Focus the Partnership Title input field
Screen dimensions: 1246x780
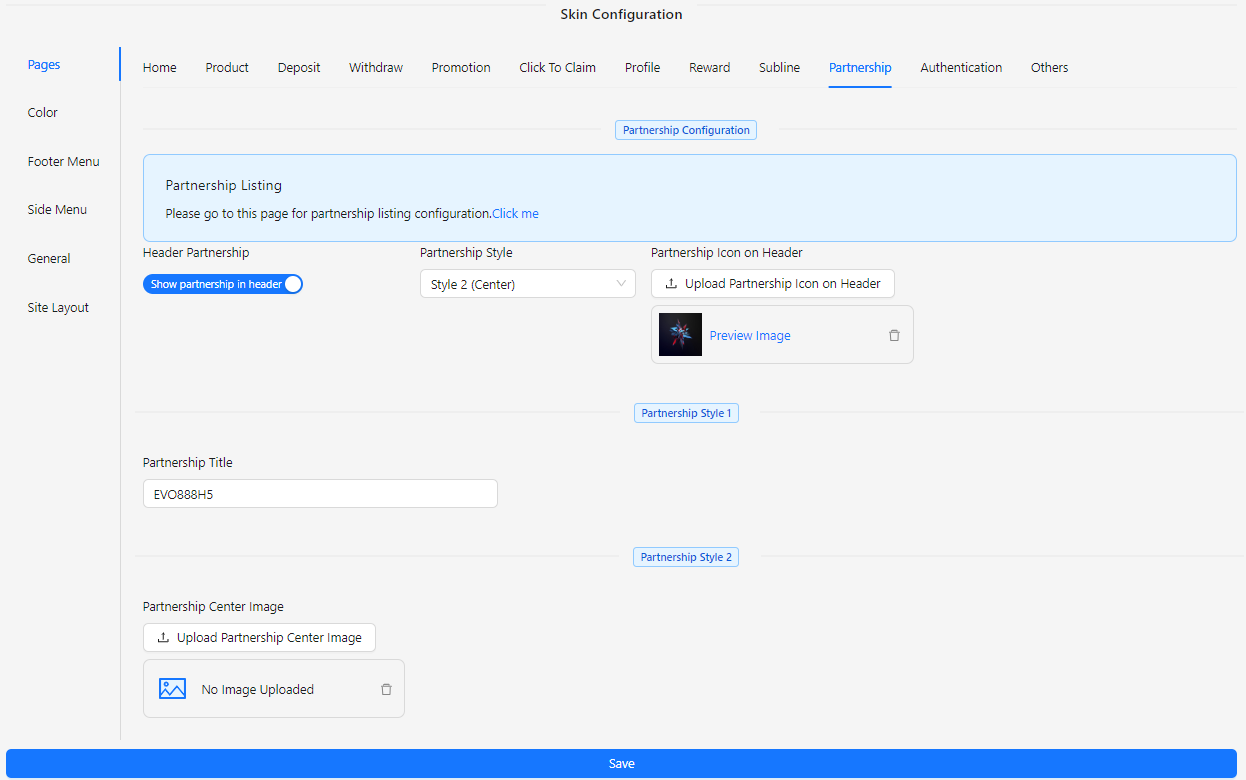click(x=320, y=494)
